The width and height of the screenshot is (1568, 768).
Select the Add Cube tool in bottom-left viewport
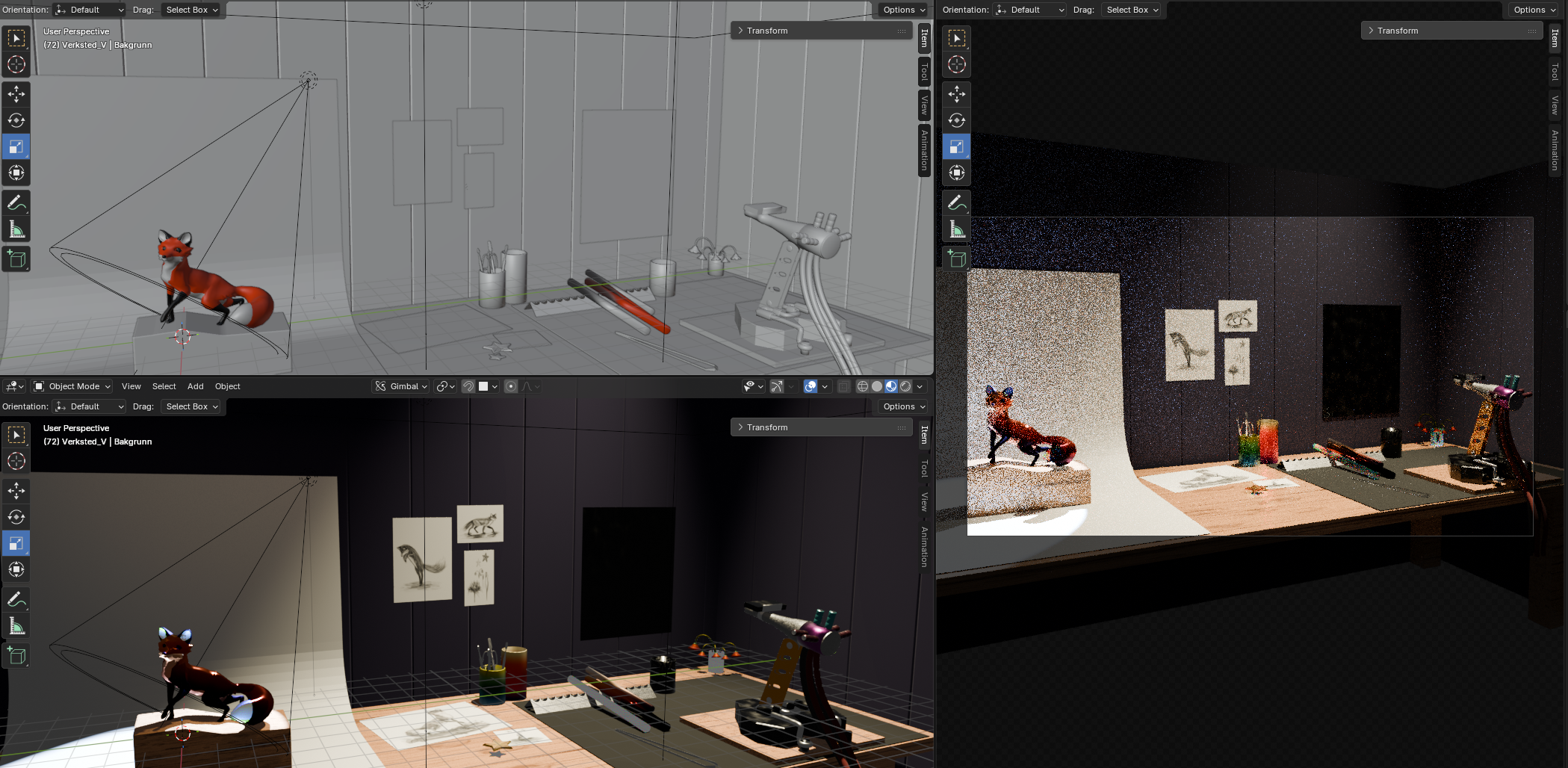[16, 656]
